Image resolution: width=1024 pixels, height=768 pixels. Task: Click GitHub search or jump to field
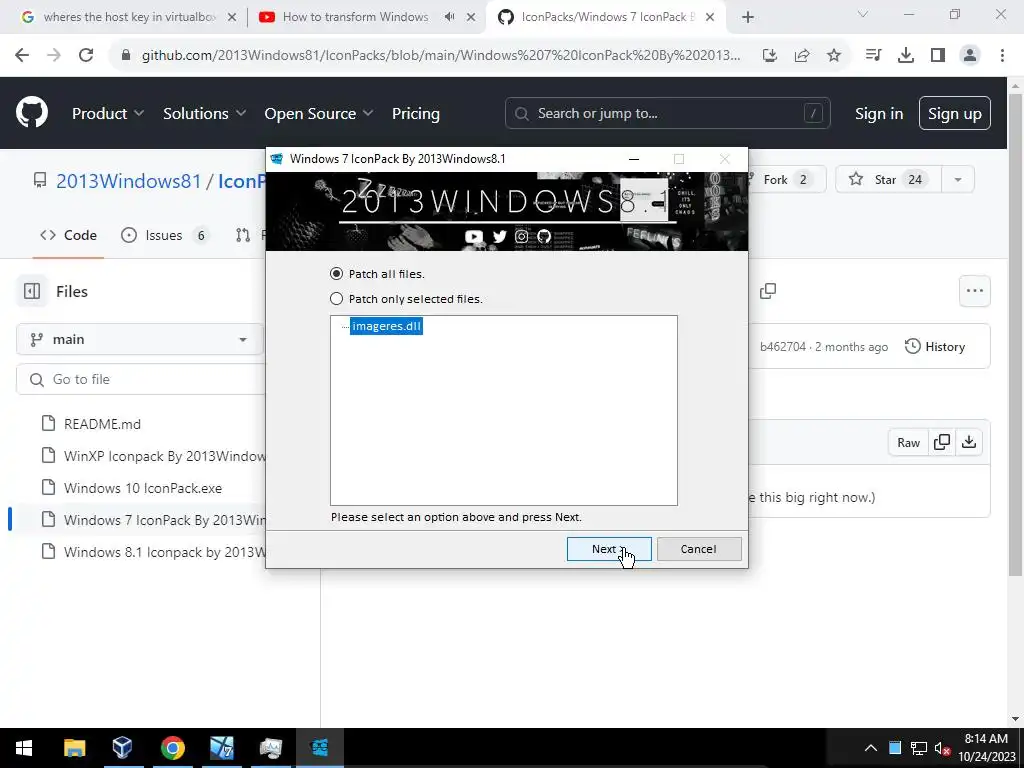[667, 113]
